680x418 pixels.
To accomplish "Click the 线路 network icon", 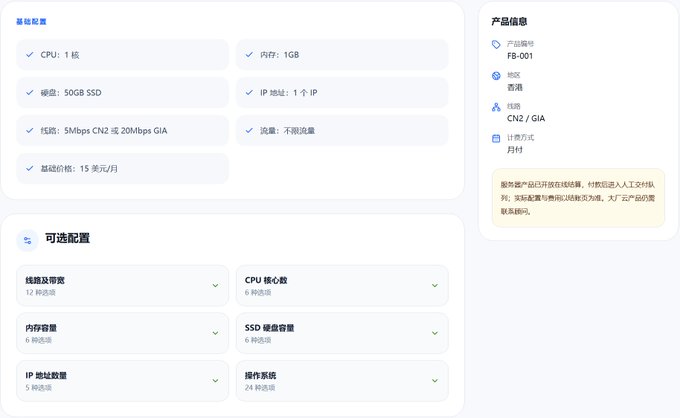I will tap(496, 107).
